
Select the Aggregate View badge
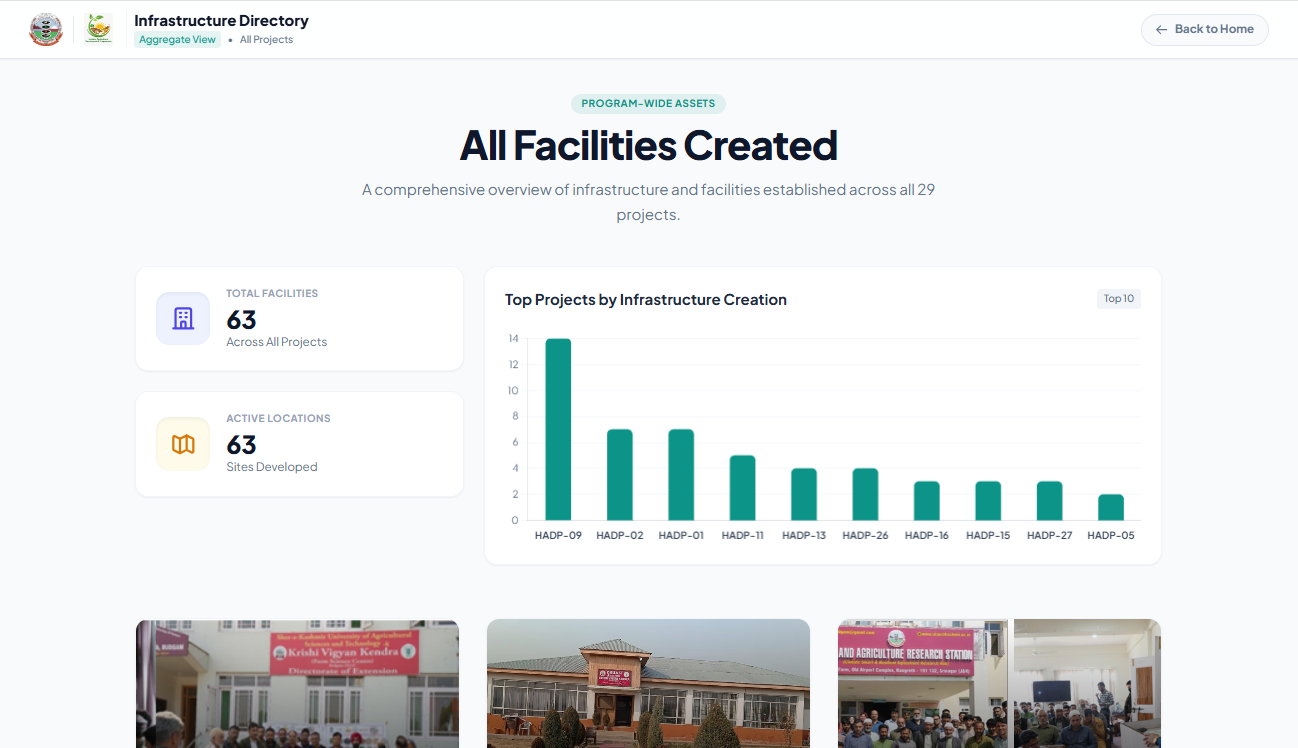tap(177, 40)
